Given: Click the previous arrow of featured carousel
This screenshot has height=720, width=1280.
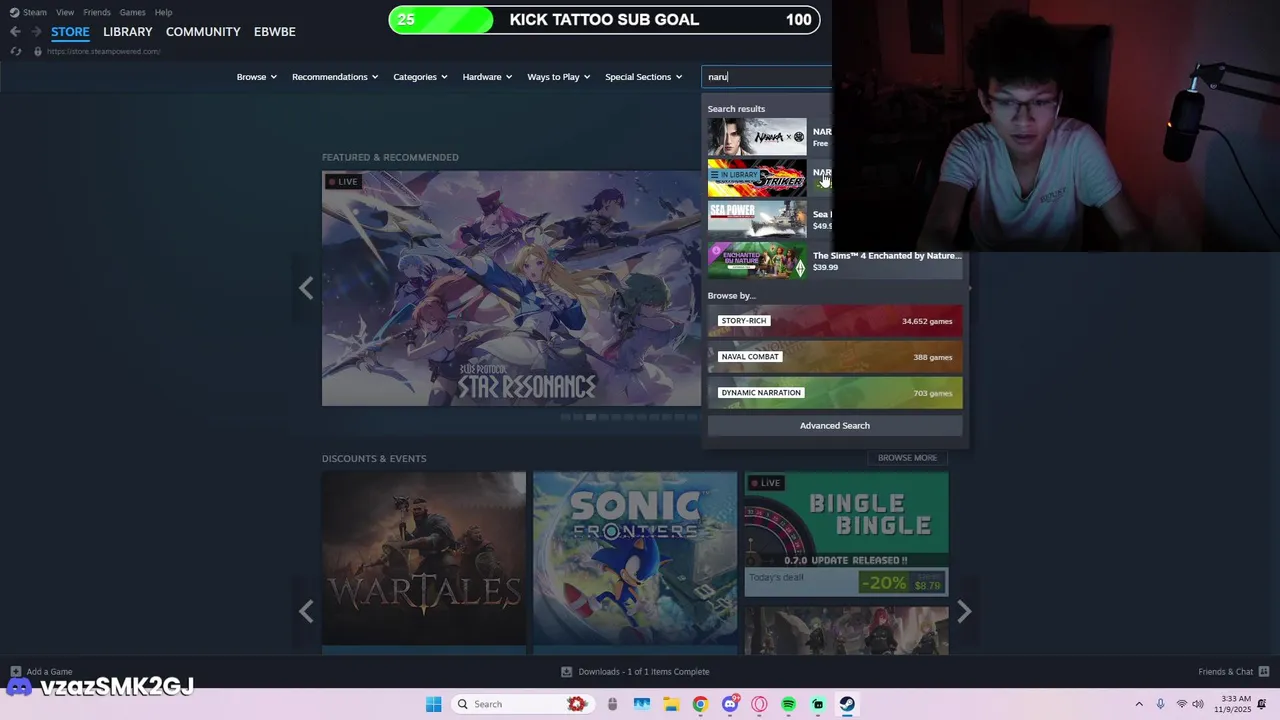Looking at the screenshot, I should click(x=306, y=288).
